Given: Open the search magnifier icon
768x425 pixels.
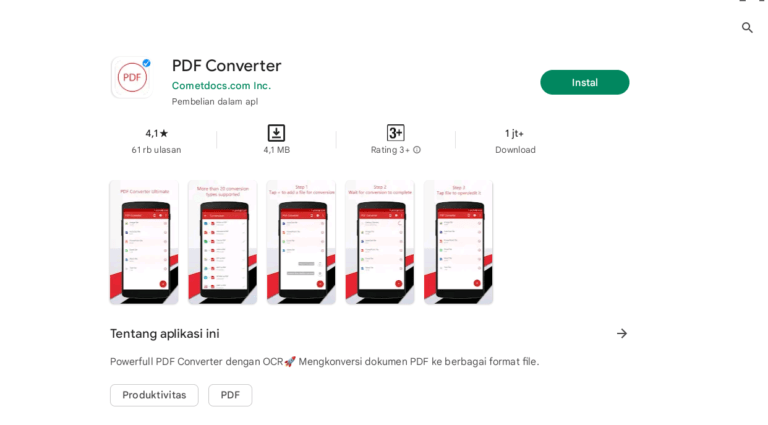Looking at the screenshot, I should click(746, 28).
